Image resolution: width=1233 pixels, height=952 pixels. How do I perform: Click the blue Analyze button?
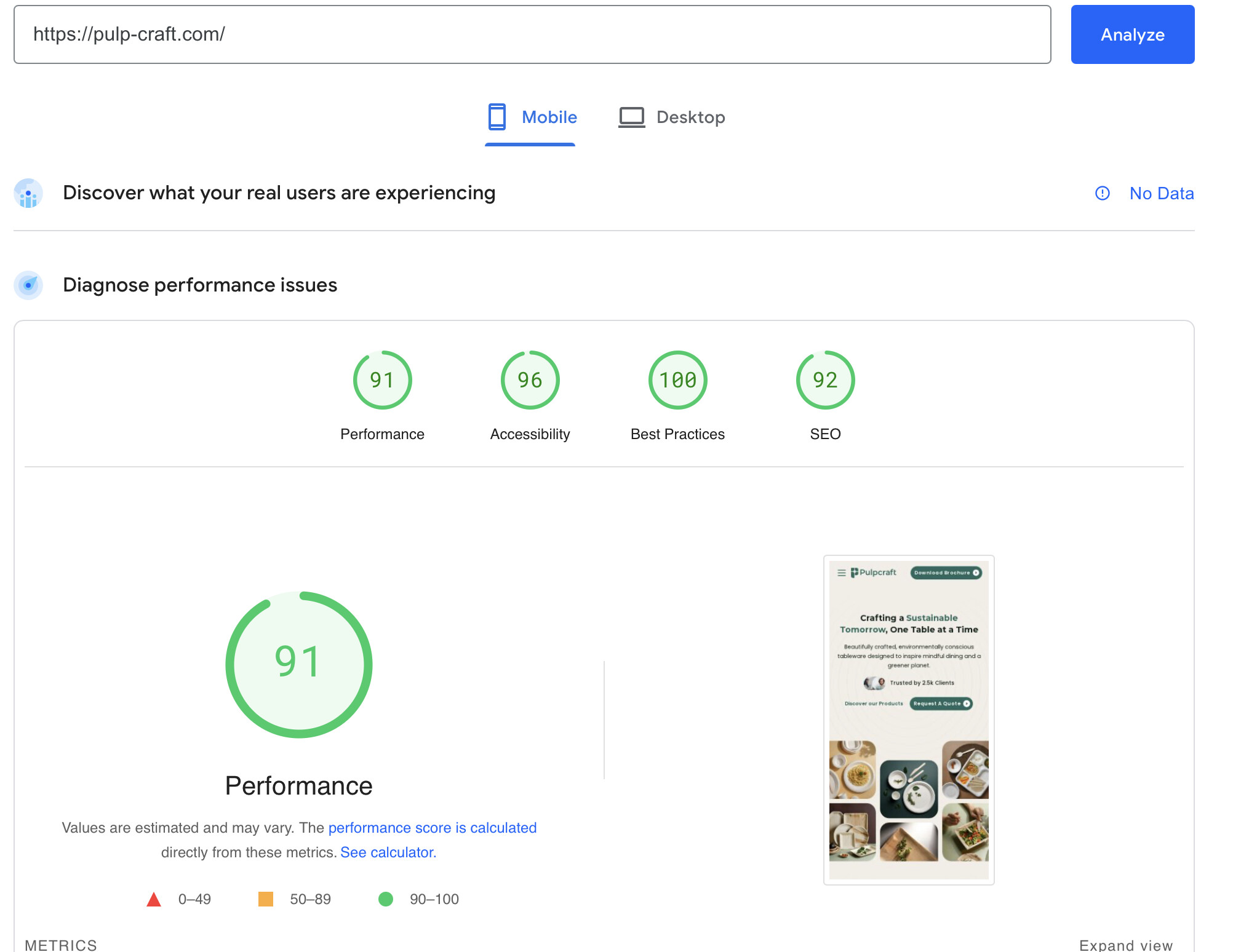(1132, 34)
